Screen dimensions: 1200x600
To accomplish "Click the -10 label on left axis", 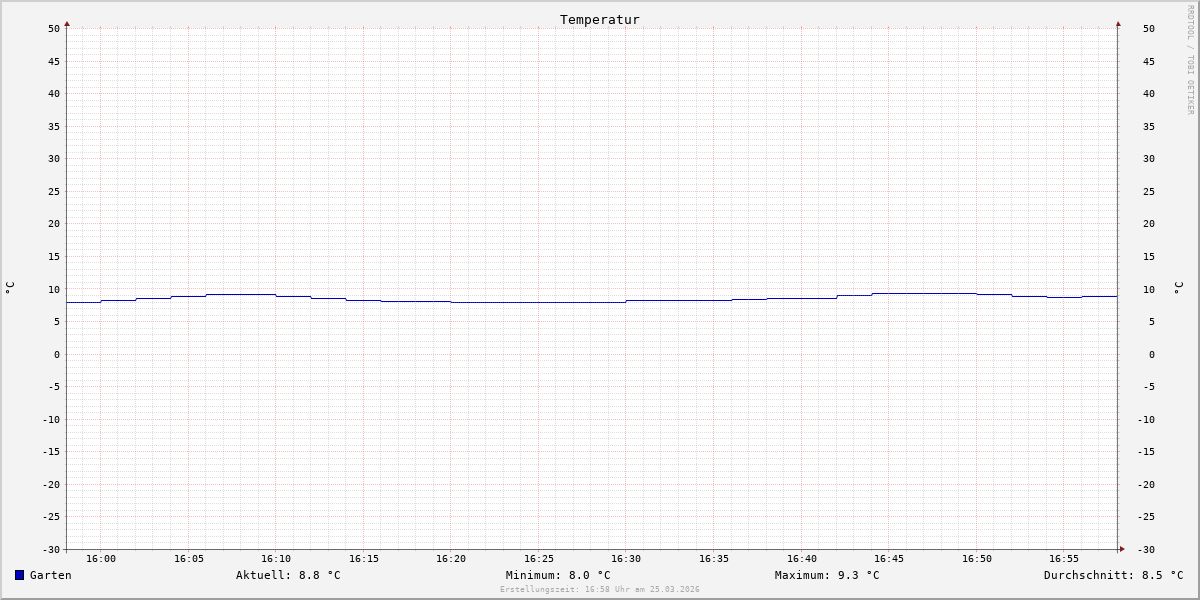I will (x=51, y=419).
